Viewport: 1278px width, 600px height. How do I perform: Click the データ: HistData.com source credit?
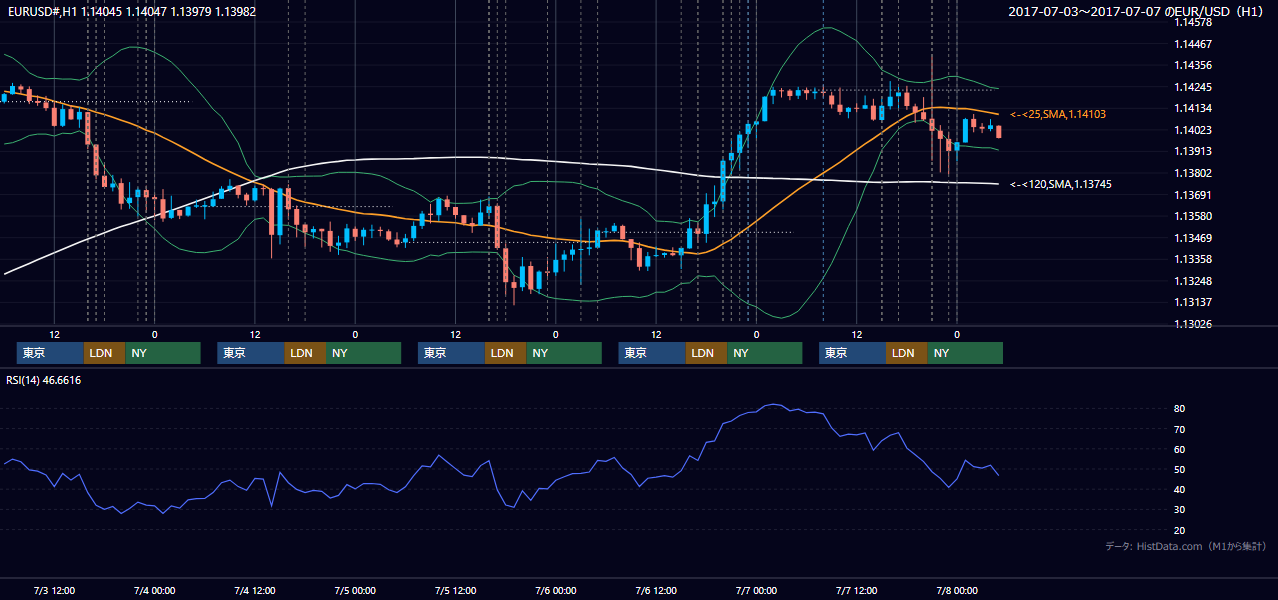(x=1185, y=547)
